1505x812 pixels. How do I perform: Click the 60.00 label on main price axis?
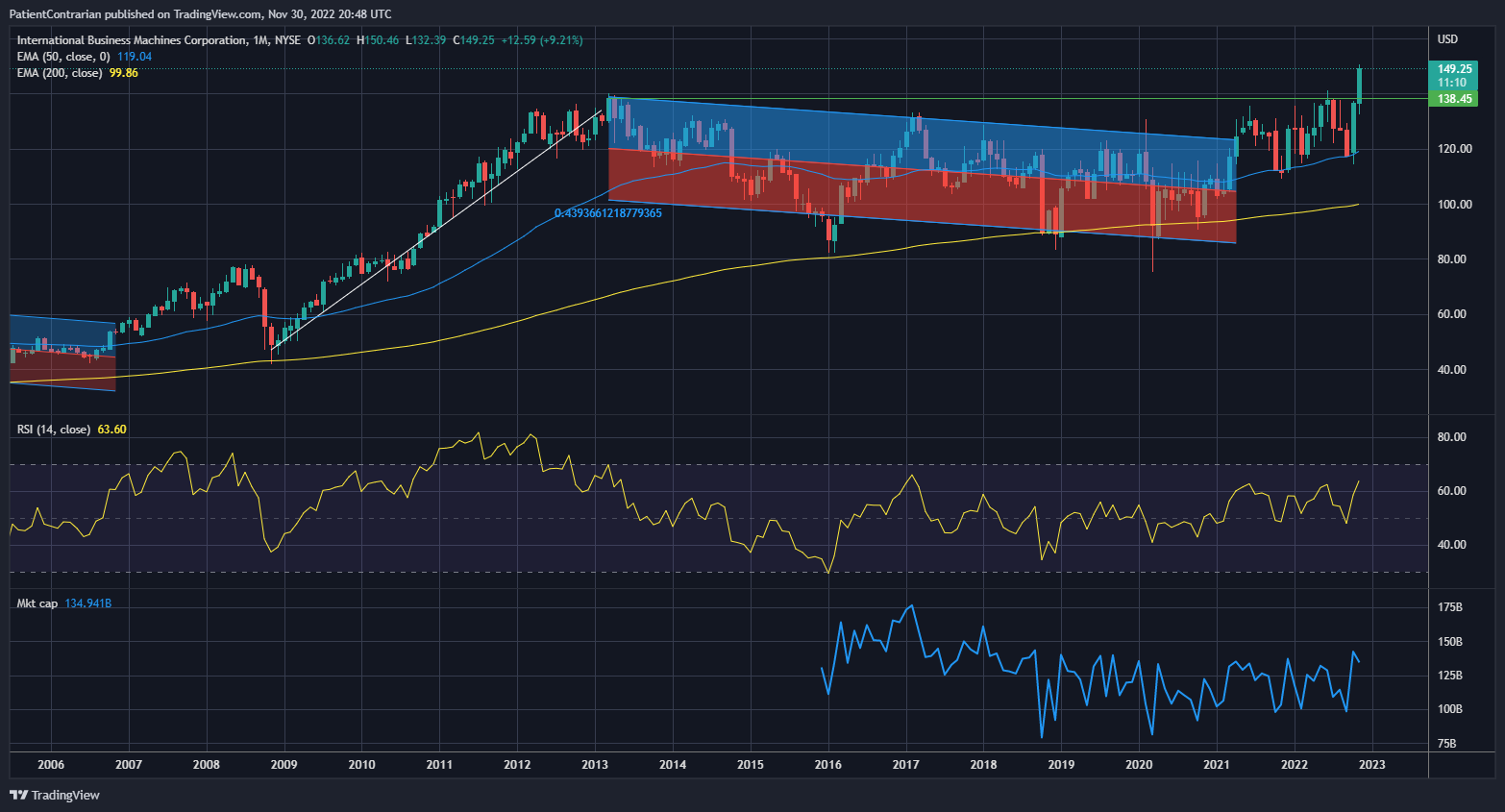[1454, 314]
